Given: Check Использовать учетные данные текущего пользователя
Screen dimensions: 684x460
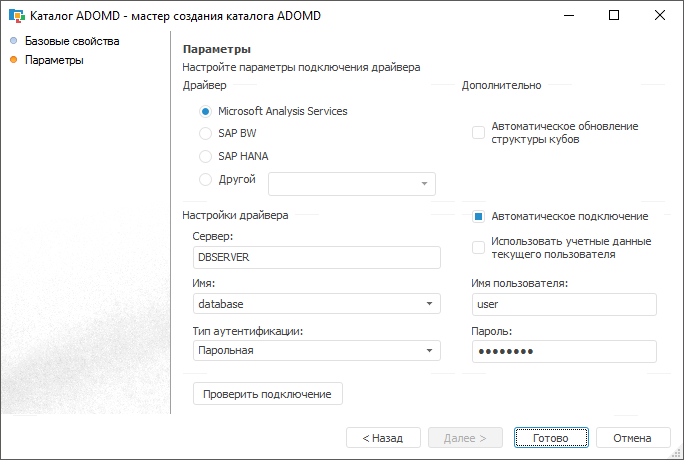Looking at the screenshot, I should tap(478, 247).
